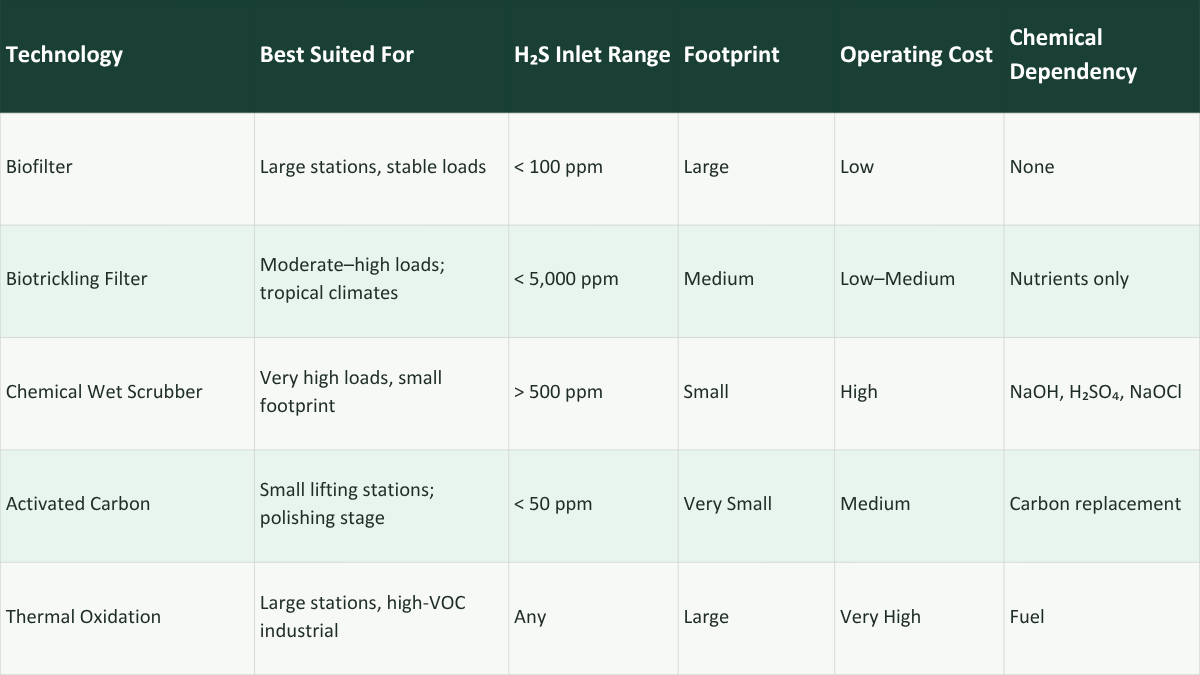Select the H₂S Inlet Range header
1200x675 pixels.
[x=591, y=55]
